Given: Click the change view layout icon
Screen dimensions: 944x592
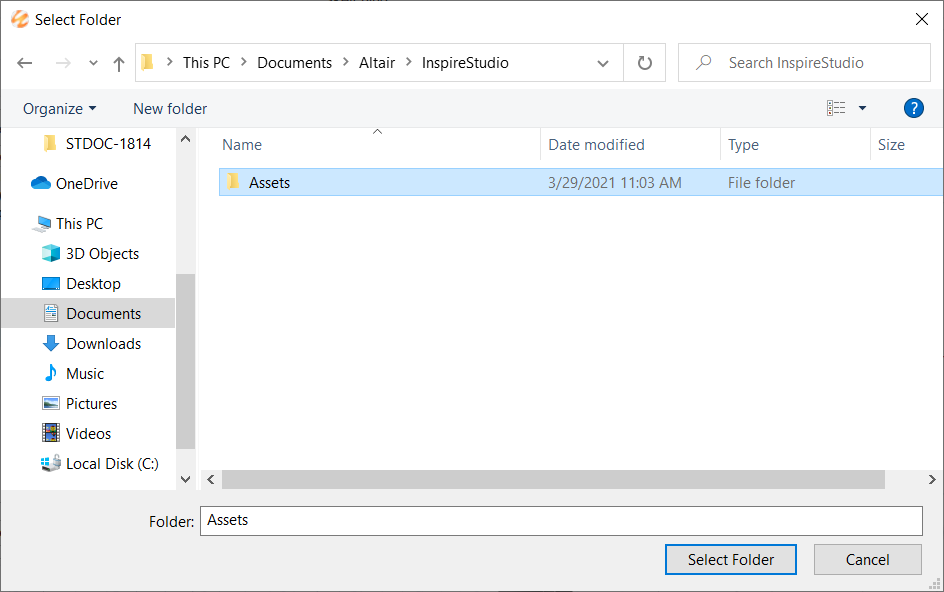Looking at the screenshot, I should click(x=836, y=108).
